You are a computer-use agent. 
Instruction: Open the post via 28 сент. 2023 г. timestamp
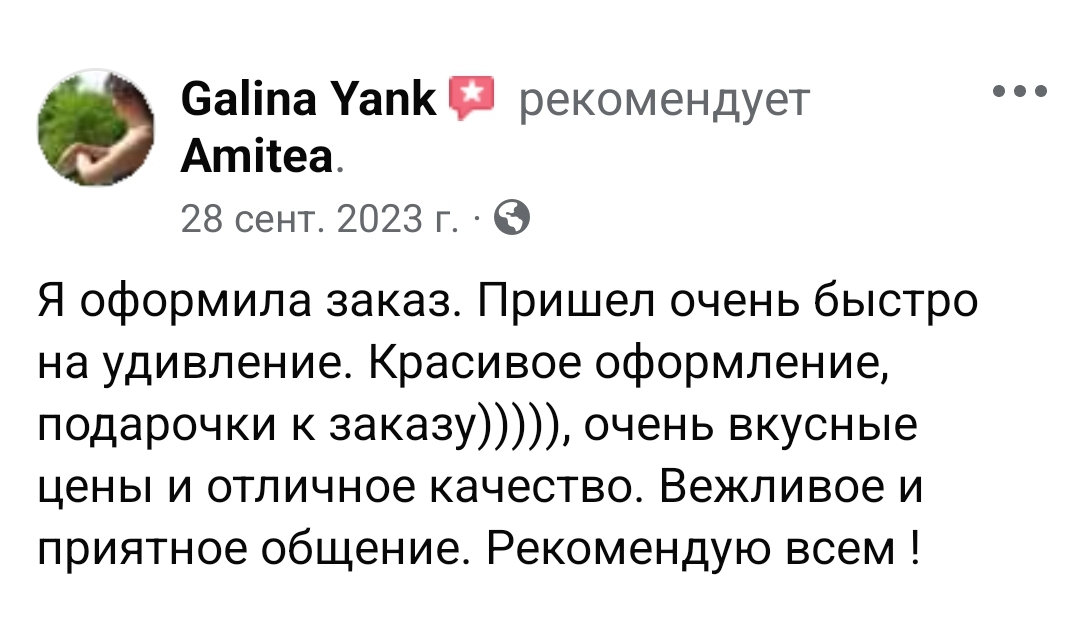coord(319,219)
